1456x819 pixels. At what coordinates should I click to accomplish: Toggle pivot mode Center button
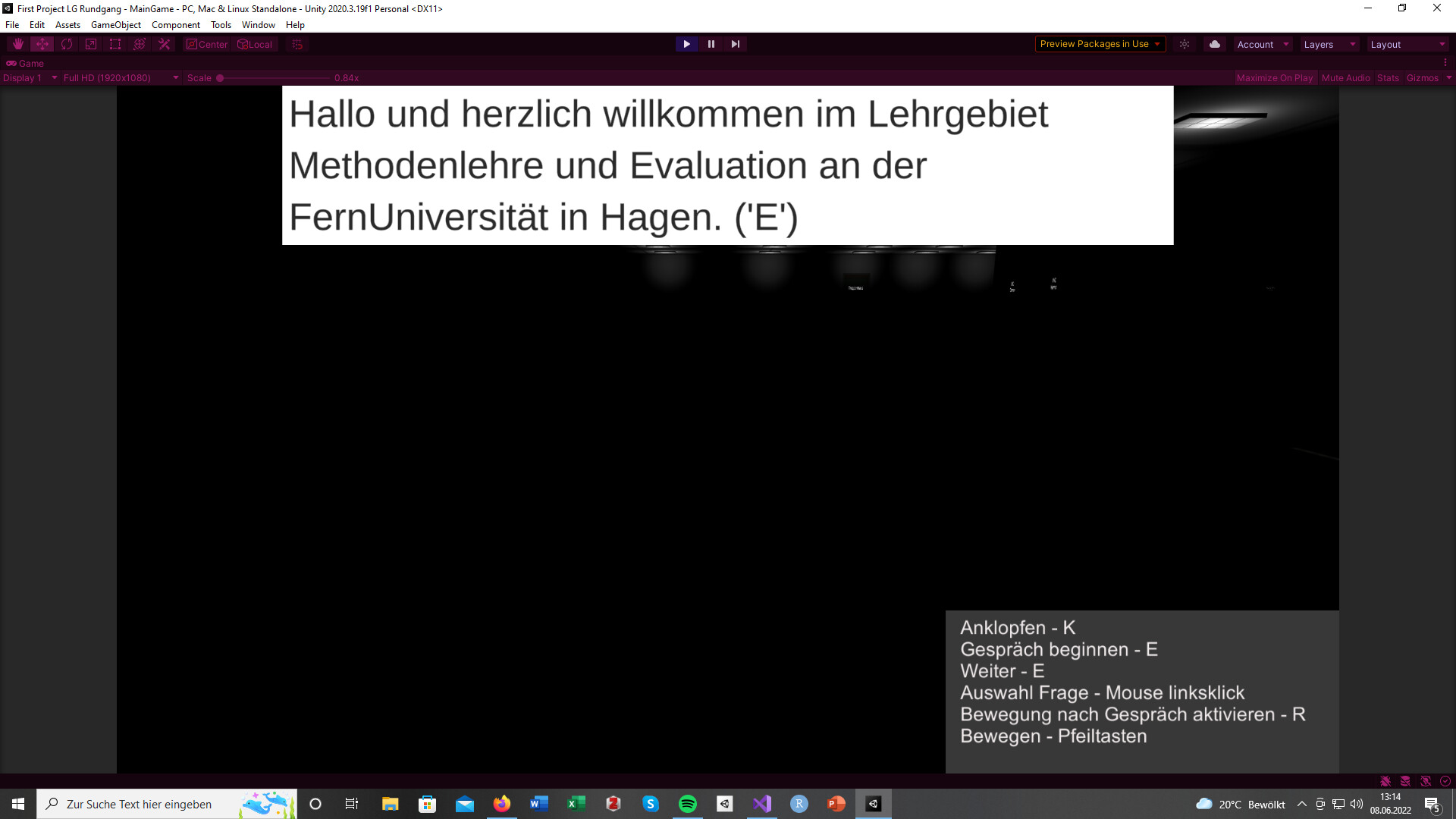point(207,44)
